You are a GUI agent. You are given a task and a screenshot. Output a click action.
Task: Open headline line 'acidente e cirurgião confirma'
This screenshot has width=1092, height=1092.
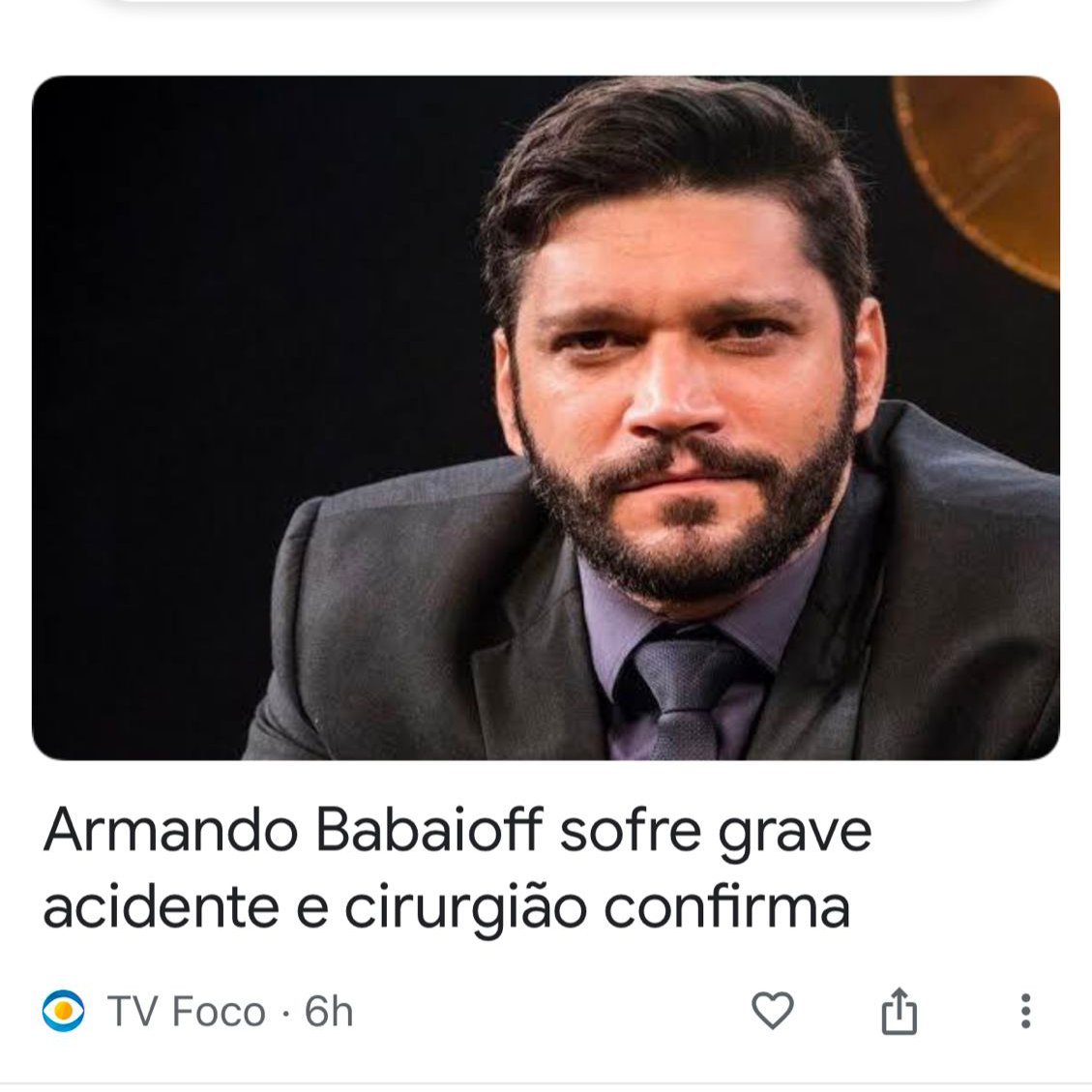point(447,908)
